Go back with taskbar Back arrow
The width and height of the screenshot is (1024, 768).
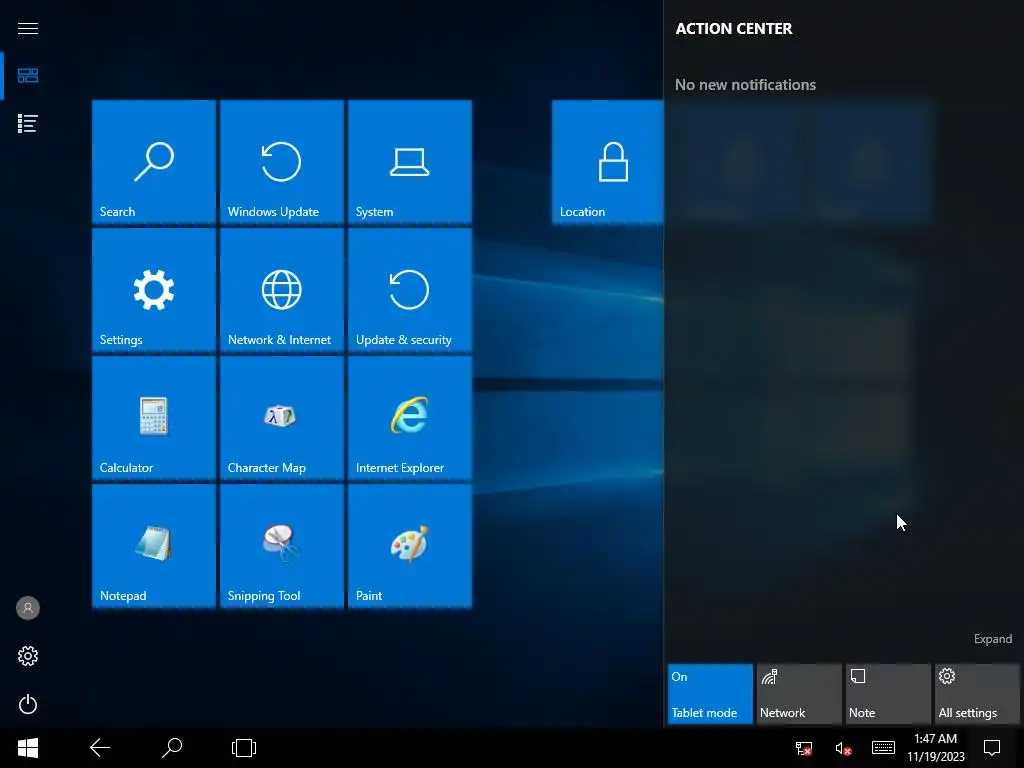point(100,748)
